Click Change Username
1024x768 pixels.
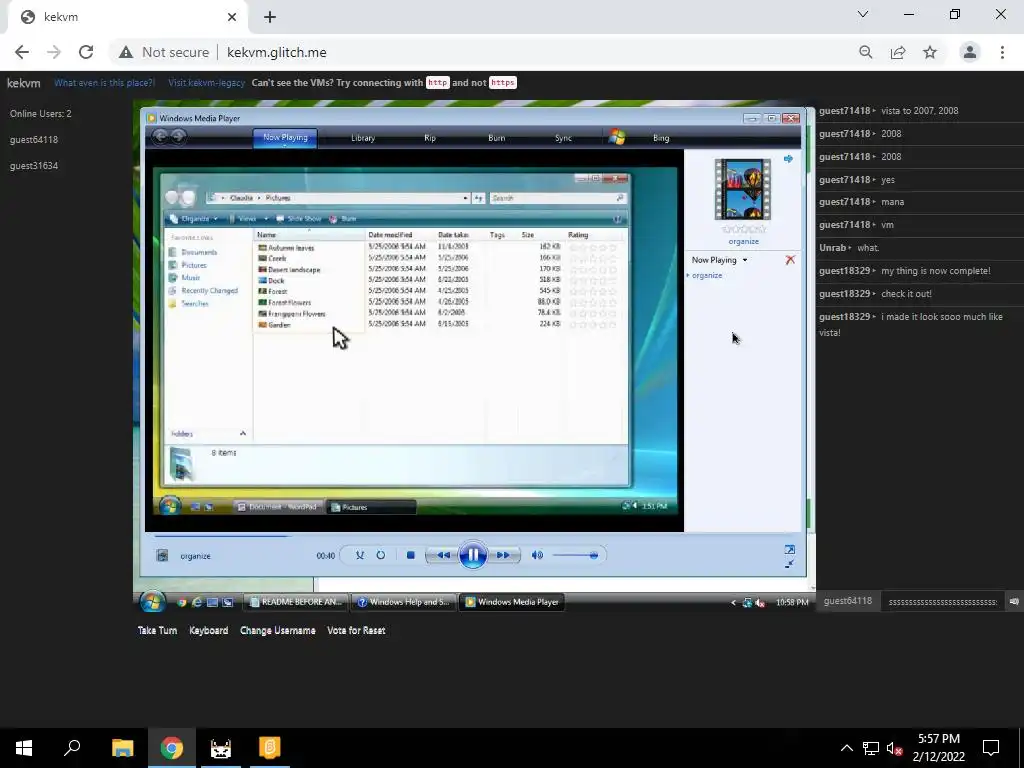(x=278, y=631)
